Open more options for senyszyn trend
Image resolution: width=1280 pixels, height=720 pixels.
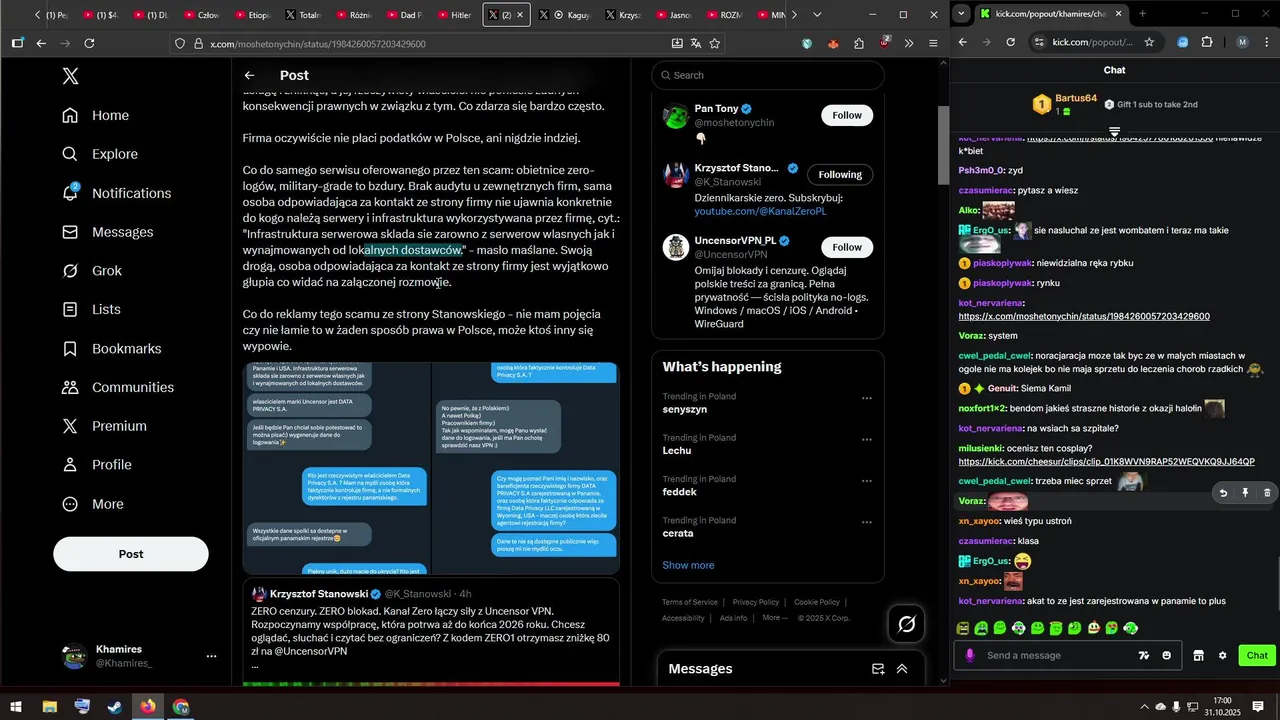point(867,397)
